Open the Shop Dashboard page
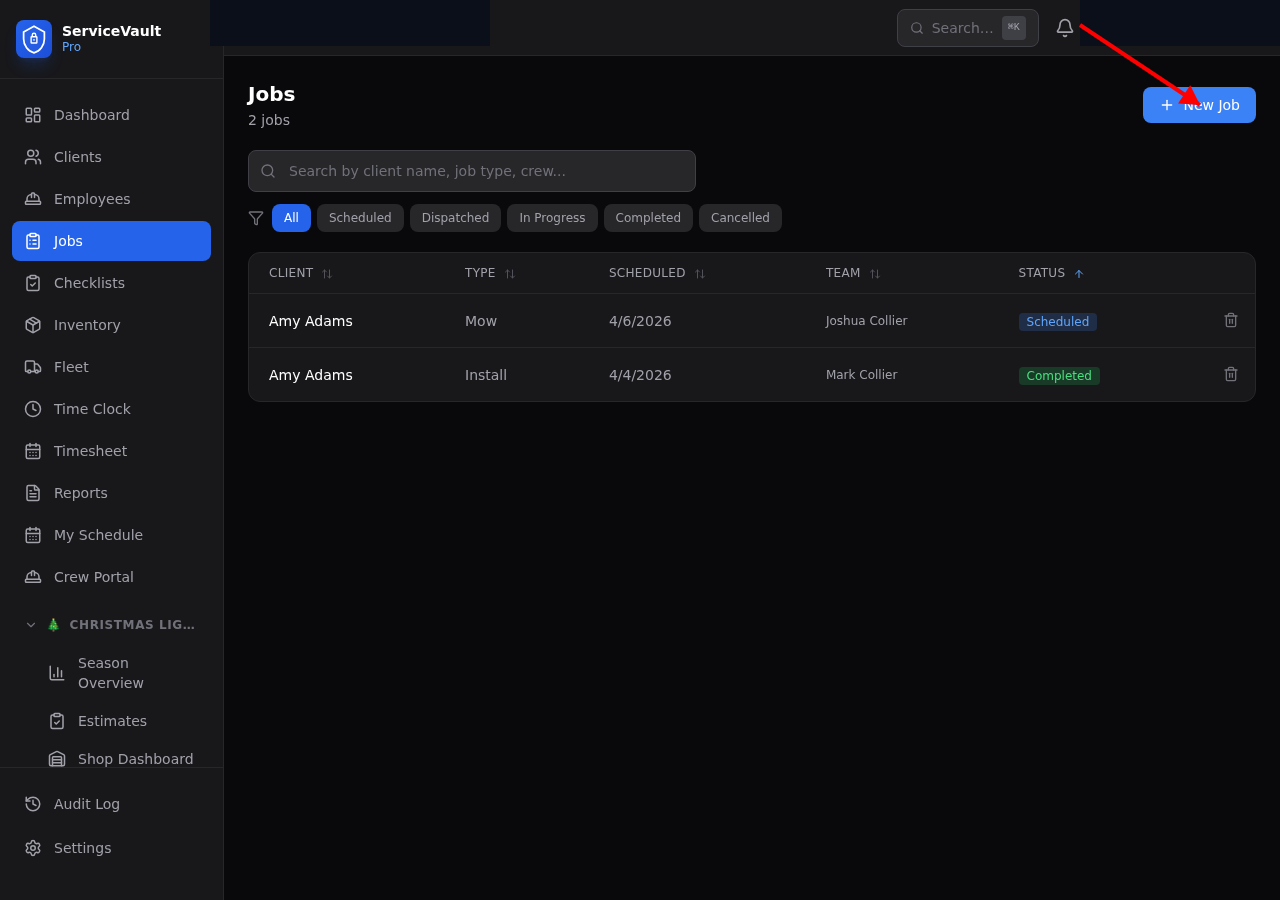This screenshot has width=1280, height=900. pyautogui.click(x=135, y=759)
